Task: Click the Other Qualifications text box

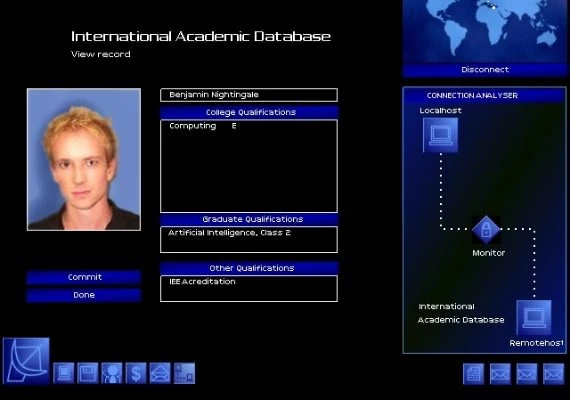Action: tap(249, 288)
